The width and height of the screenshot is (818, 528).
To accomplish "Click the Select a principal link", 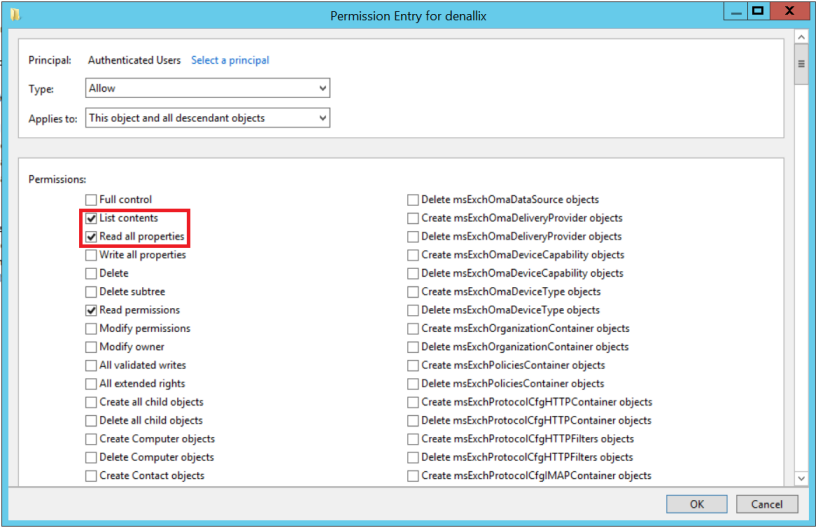I will click(x=230, y=60).
